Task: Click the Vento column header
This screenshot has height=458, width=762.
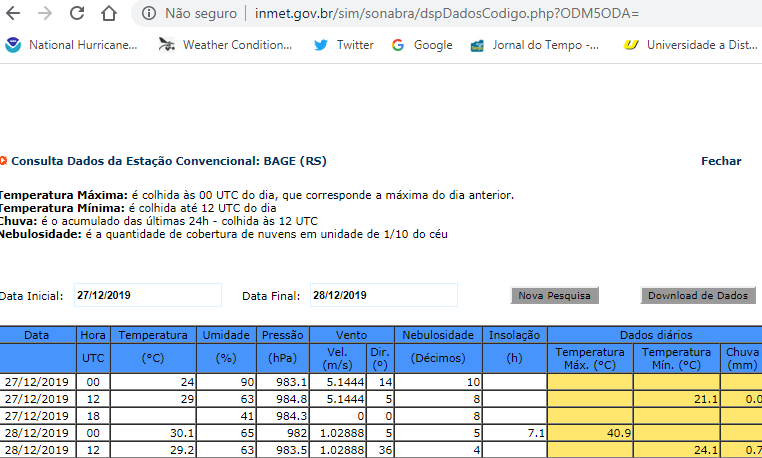Action: [x=351, y=335]
